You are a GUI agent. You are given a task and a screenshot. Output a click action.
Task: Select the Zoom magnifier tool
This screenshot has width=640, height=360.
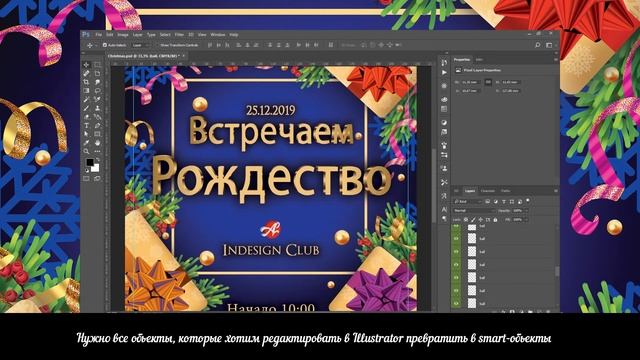(86, 151)
